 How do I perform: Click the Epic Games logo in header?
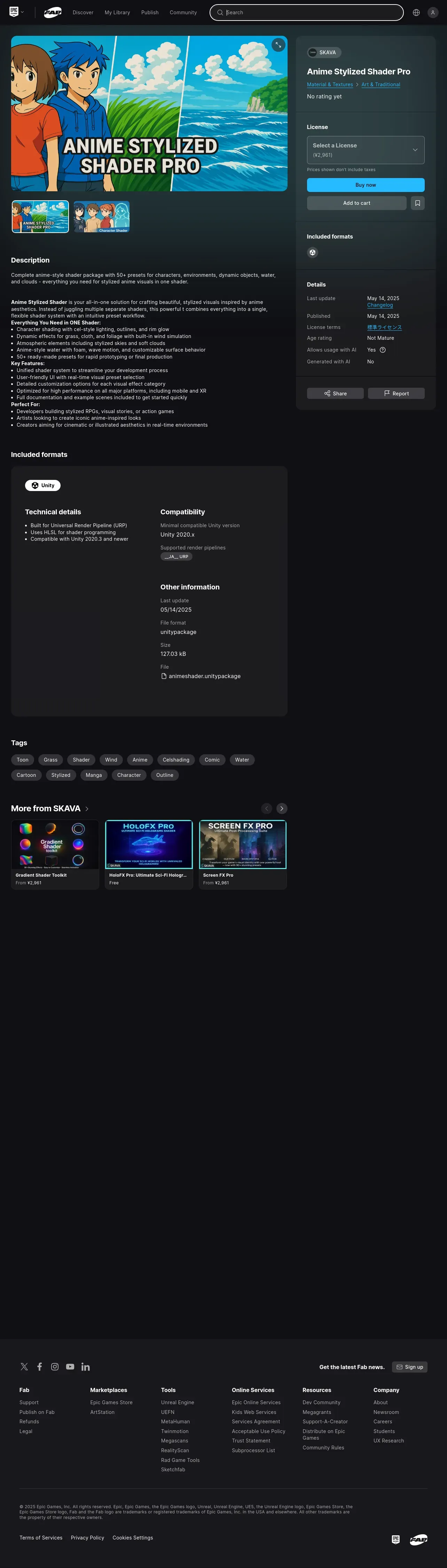(x=13, y=11)
